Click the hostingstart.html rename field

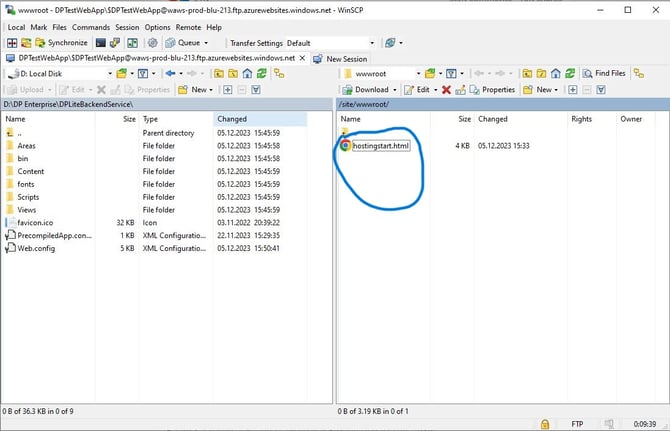pyautogui.click(x=381, y=146)
